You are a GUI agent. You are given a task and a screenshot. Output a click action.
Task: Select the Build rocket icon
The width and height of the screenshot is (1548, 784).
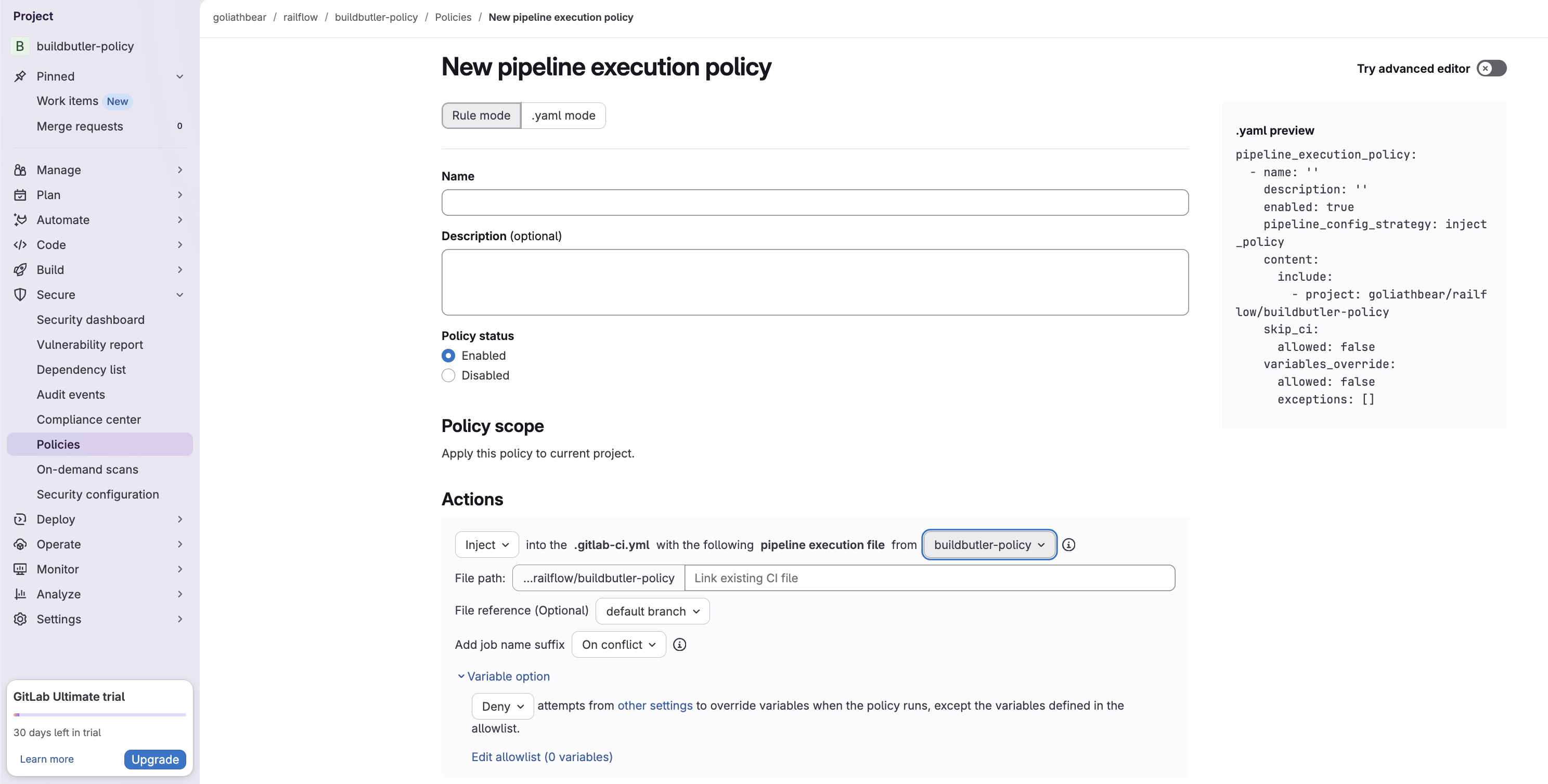tap(20, 269)
